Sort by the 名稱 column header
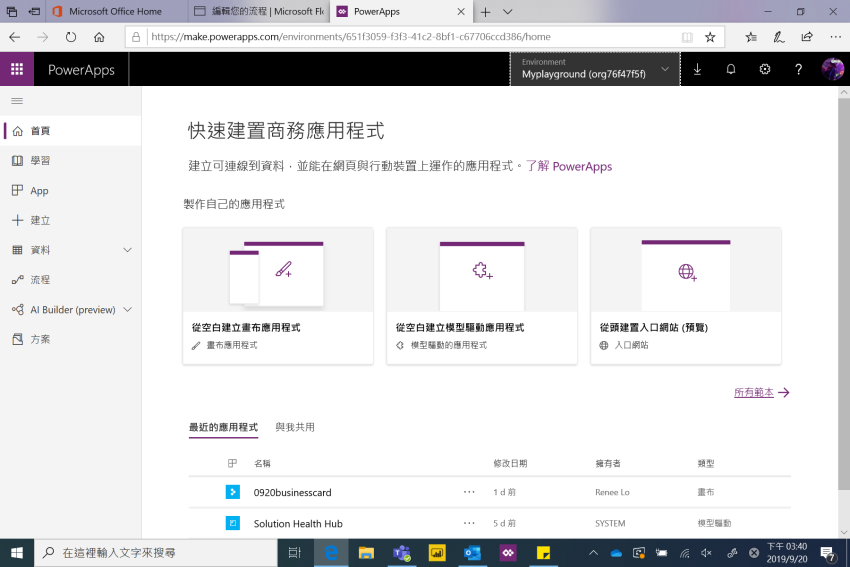The height and width of the screenshot is (567, 850). pyautogui.click(x=262, y=463)
